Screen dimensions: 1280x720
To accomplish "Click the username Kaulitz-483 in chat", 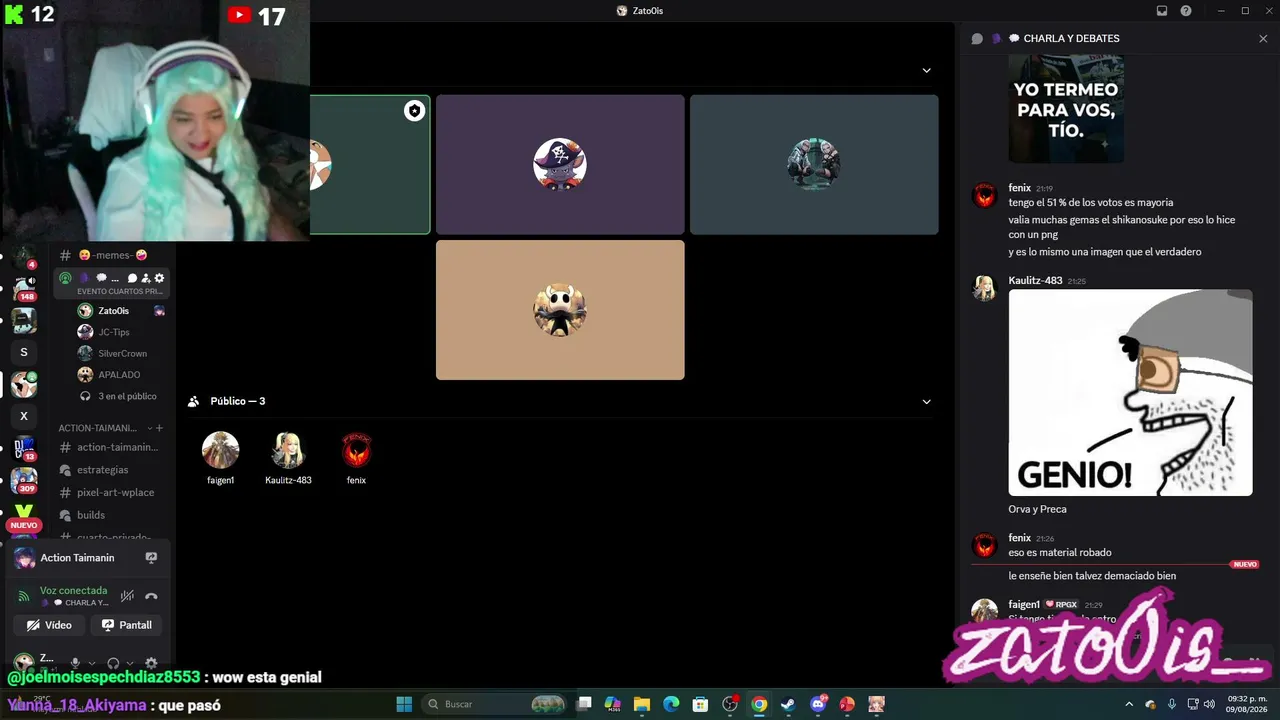I will [x=1035, y=281].
